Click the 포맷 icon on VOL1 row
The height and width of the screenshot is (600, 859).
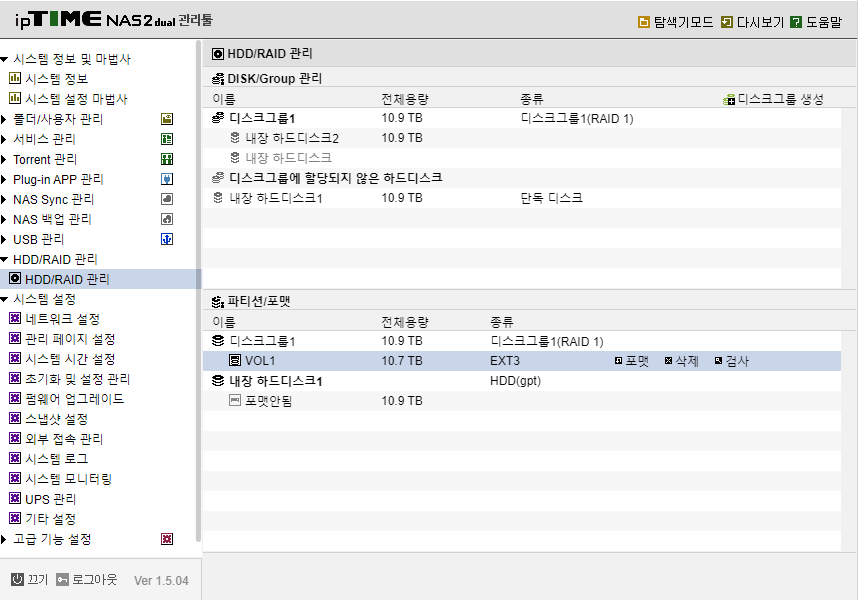pyautogui.click(x=619, y=361)
